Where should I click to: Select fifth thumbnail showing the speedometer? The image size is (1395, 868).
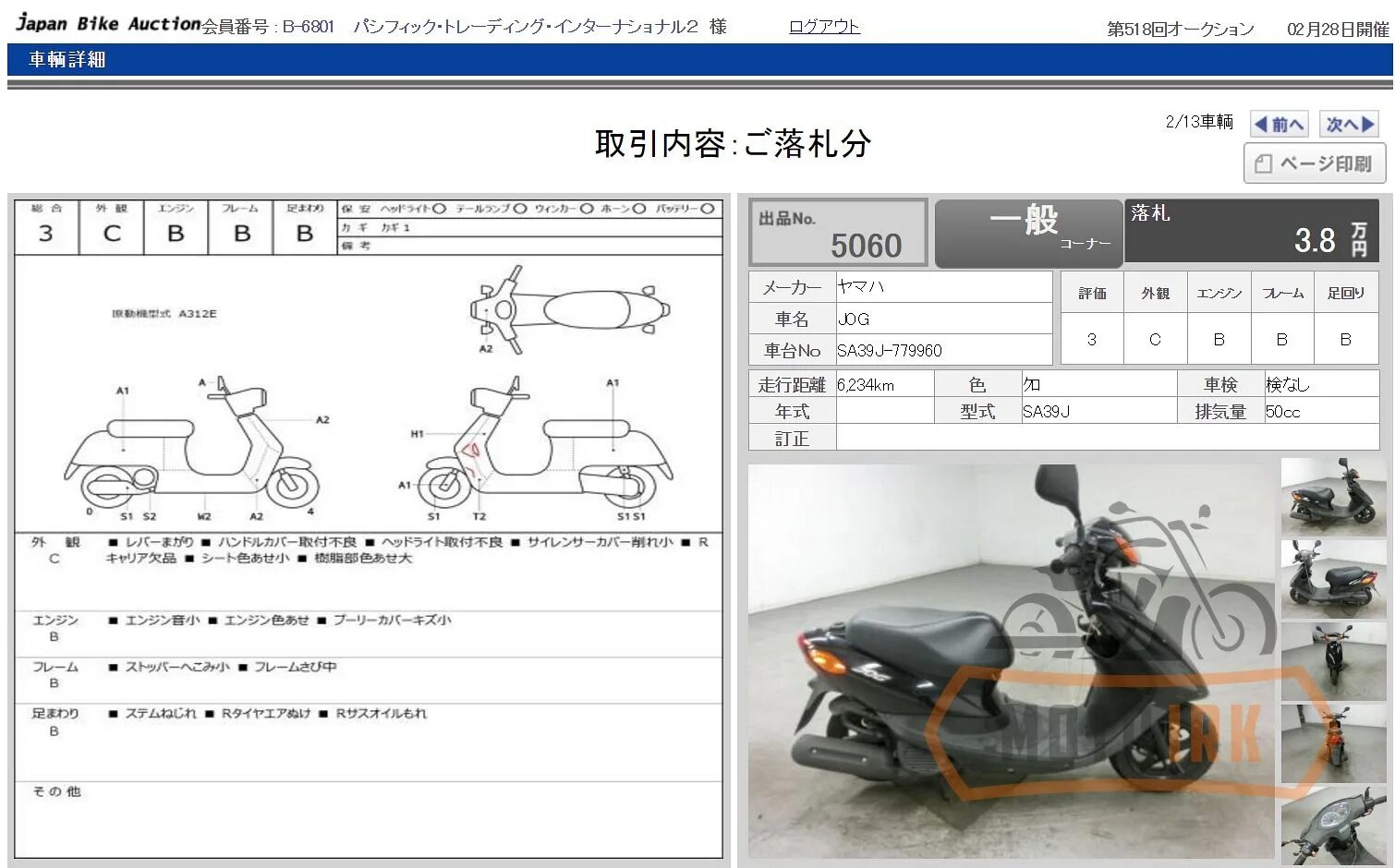pos(1333,826)
